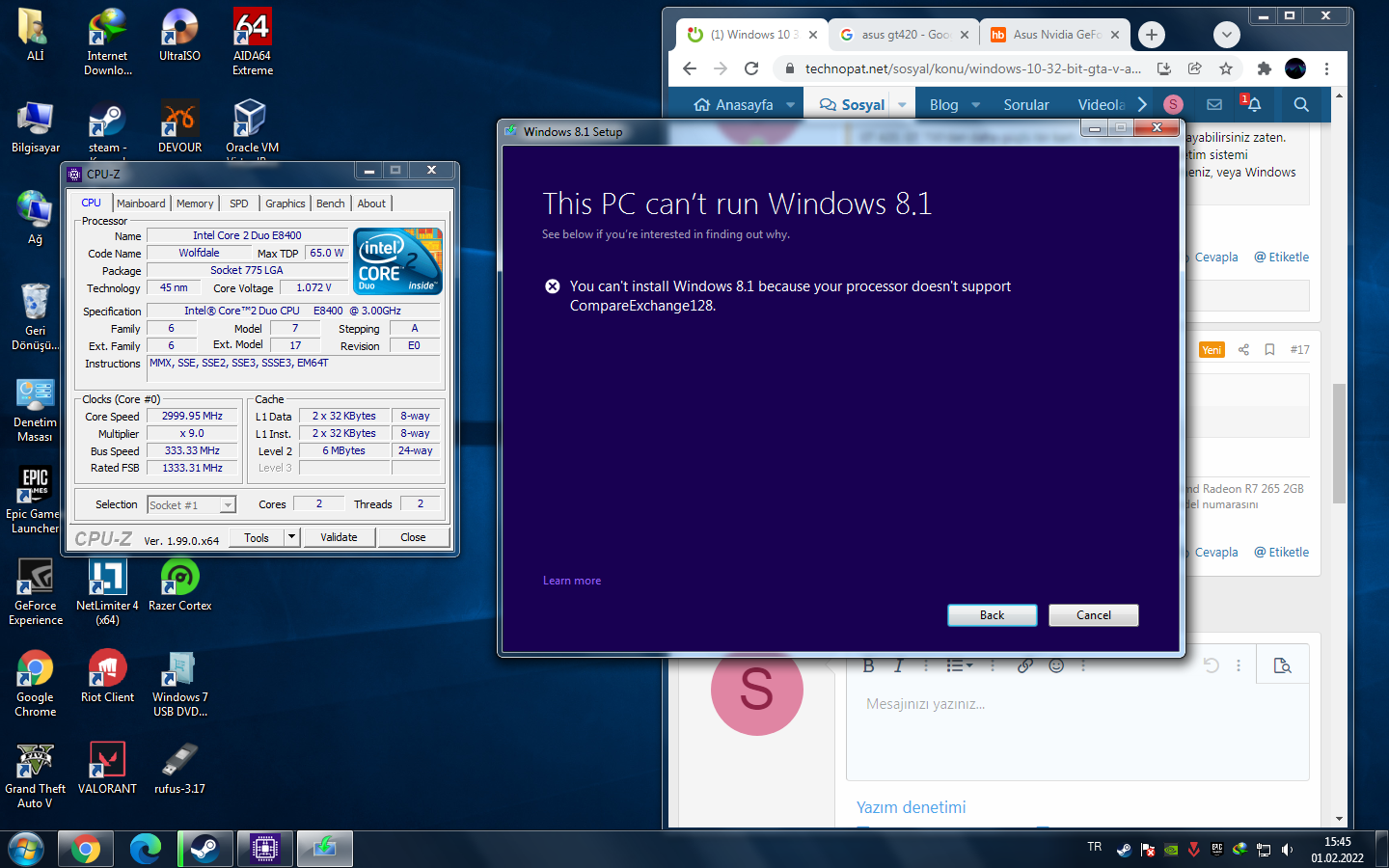This screenshot has width=1389, height=868.
Task: Open the Windows Start menu
Action: point(26,849)
